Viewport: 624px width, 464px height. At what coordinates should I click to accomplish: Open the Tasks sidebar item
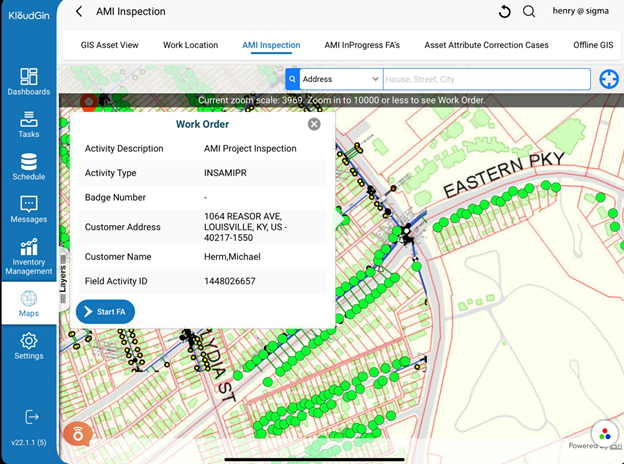click(x=29, y=124)
